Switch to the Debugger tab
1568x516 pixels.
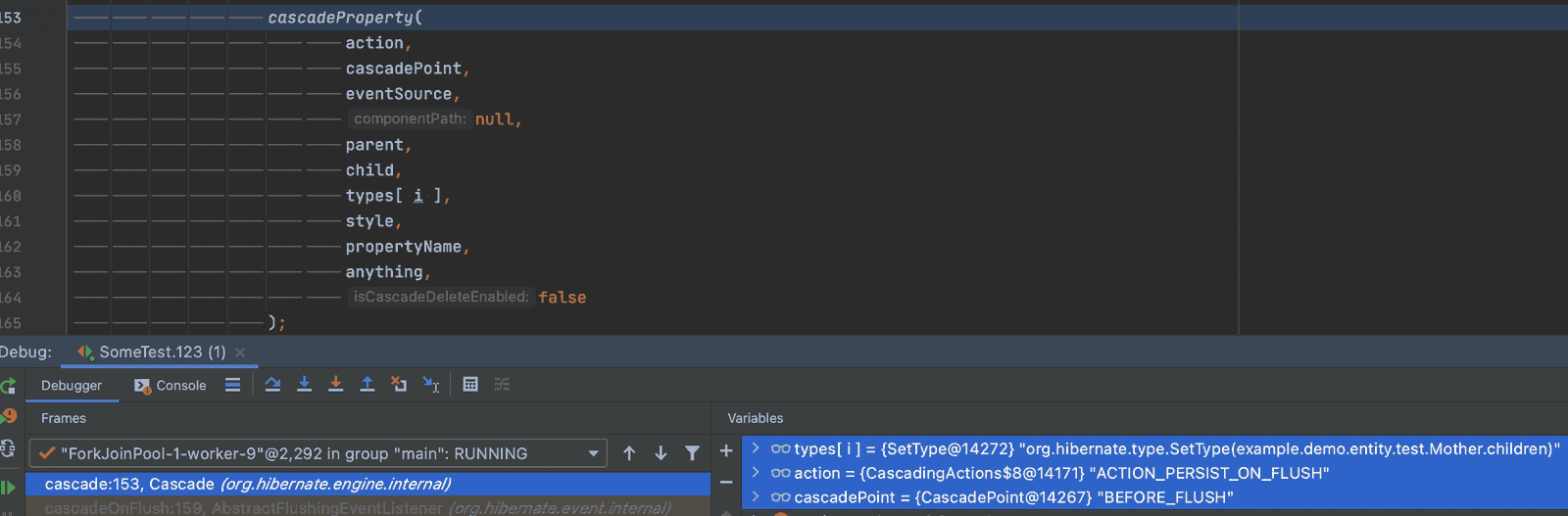click(72, 386)
